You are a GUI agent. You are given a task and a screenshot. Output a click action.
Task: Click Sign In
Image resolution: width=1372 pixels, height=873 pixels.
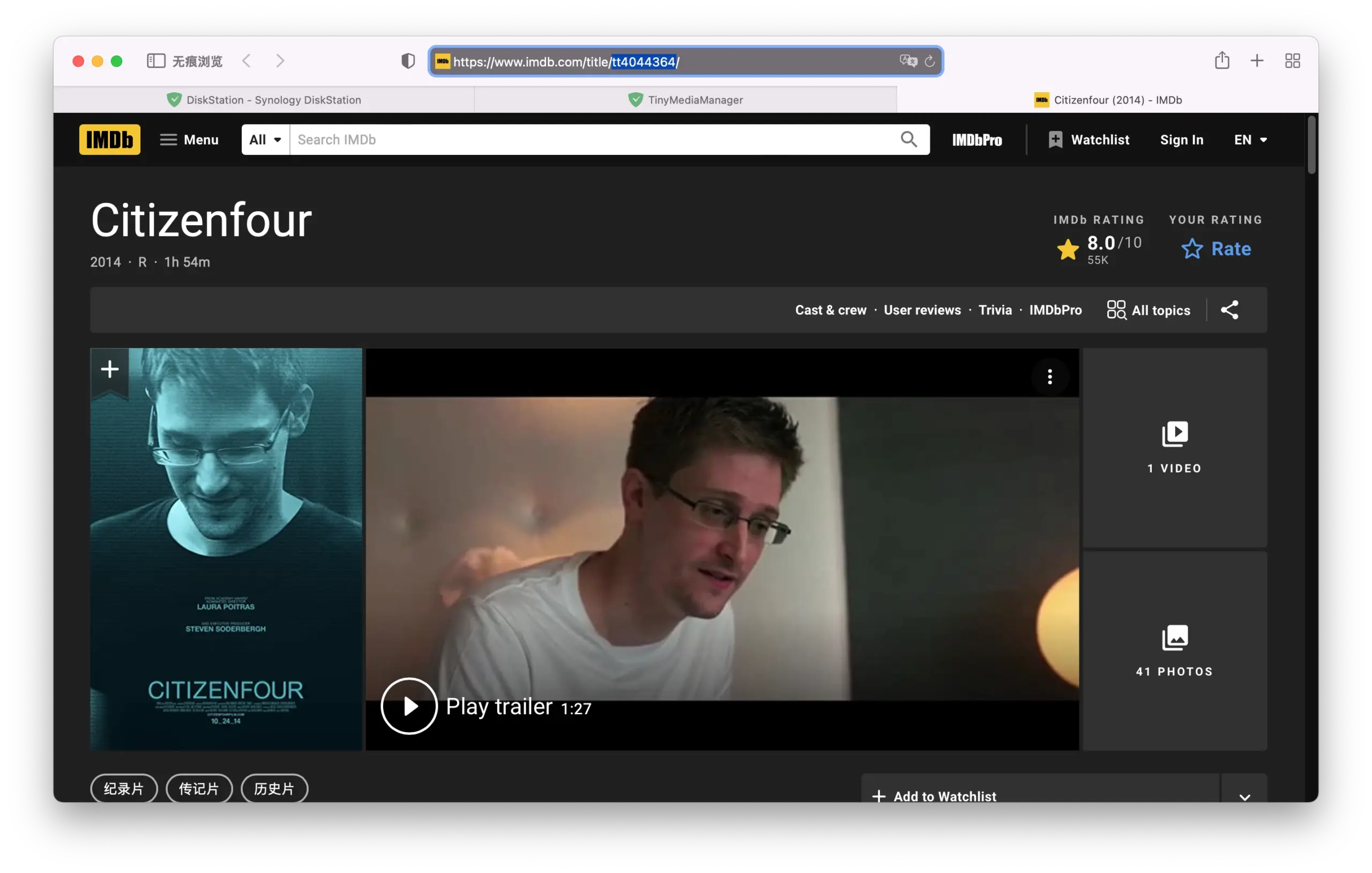click(1181, 140)
